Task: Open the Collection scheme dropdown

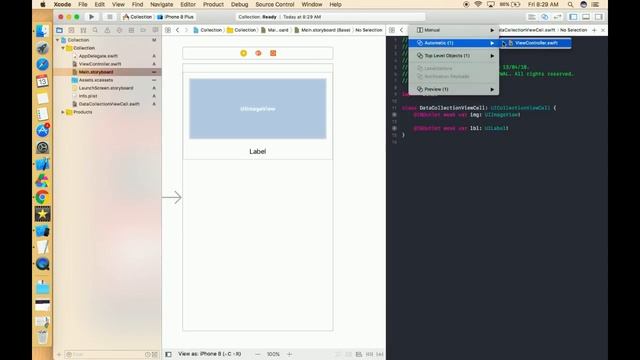Action: (x=137, y=17)
